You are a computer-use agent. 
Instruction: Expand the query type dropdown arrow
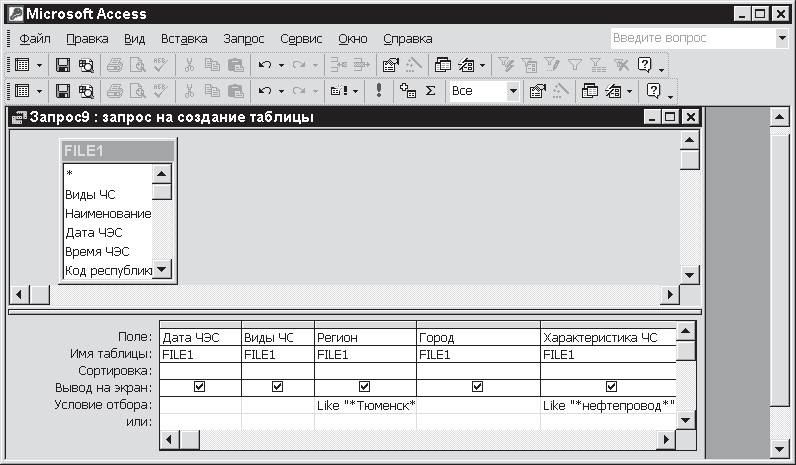(x=354, y=91)
